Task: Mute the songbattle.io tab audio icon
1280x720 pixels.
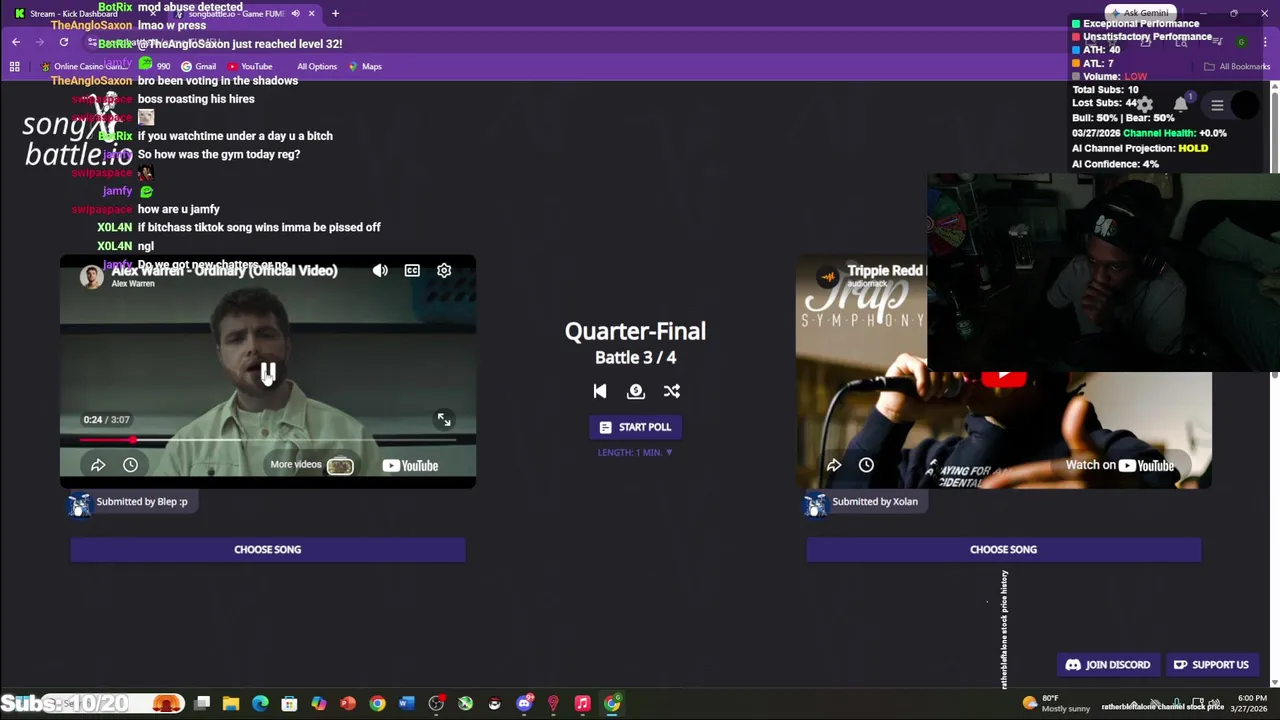Action: pos(295,13)
